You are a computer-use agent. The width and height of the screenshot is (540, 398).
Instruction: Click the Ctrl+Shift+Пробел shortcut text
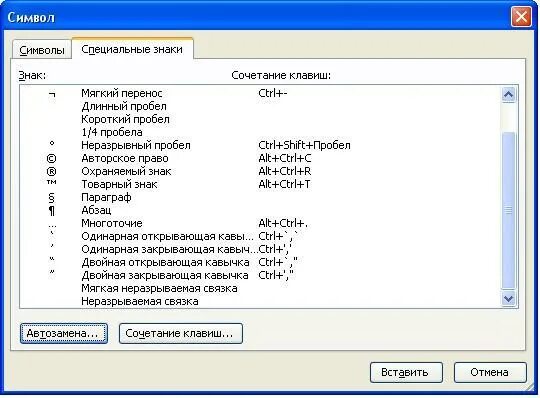point(304,145)
